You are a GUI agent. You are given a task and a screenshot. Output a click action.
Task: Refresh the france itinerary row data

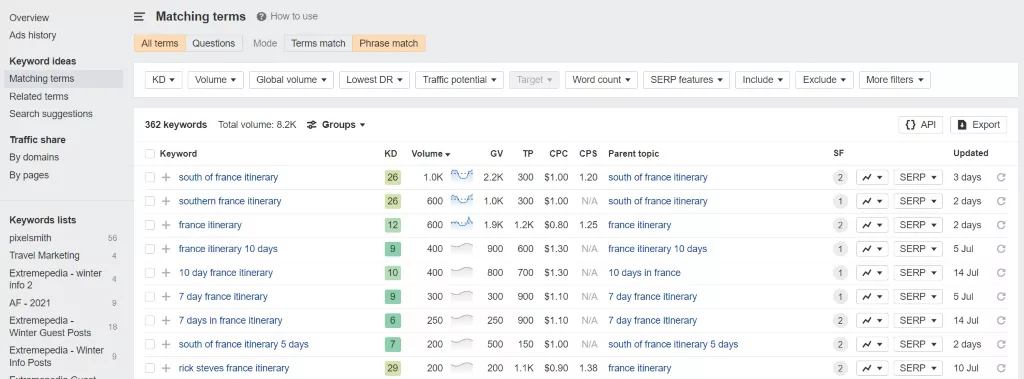tap(1000, 225)
